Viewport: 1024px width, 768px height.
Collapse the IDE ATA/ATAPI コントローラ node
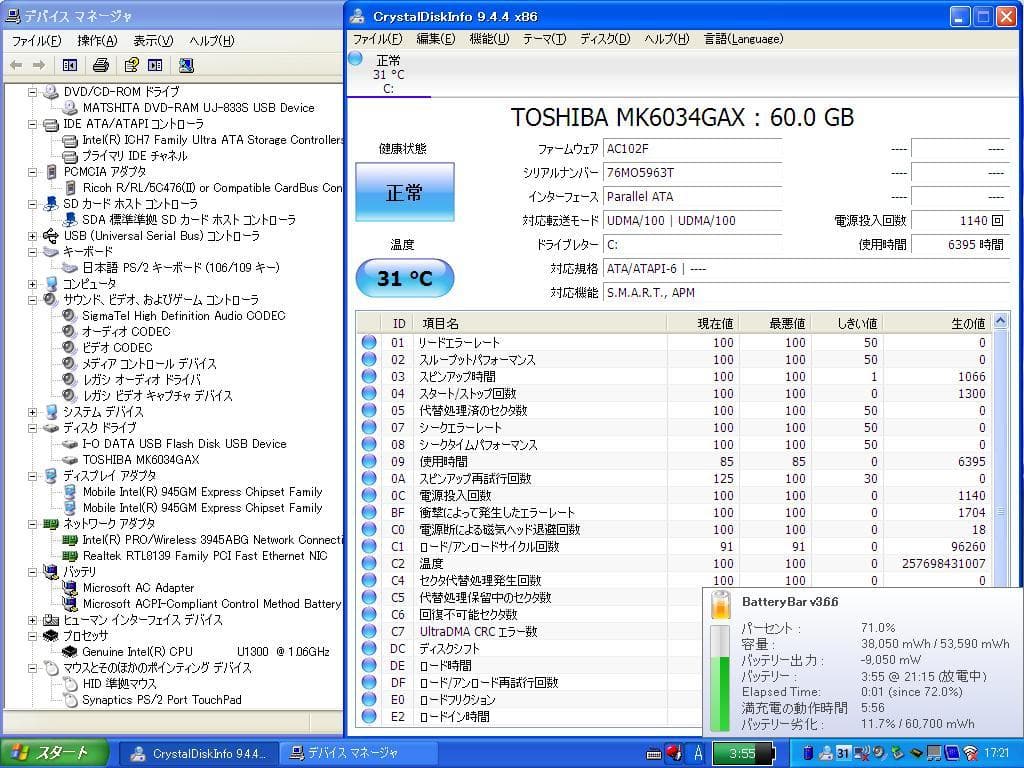pos(32,124)
